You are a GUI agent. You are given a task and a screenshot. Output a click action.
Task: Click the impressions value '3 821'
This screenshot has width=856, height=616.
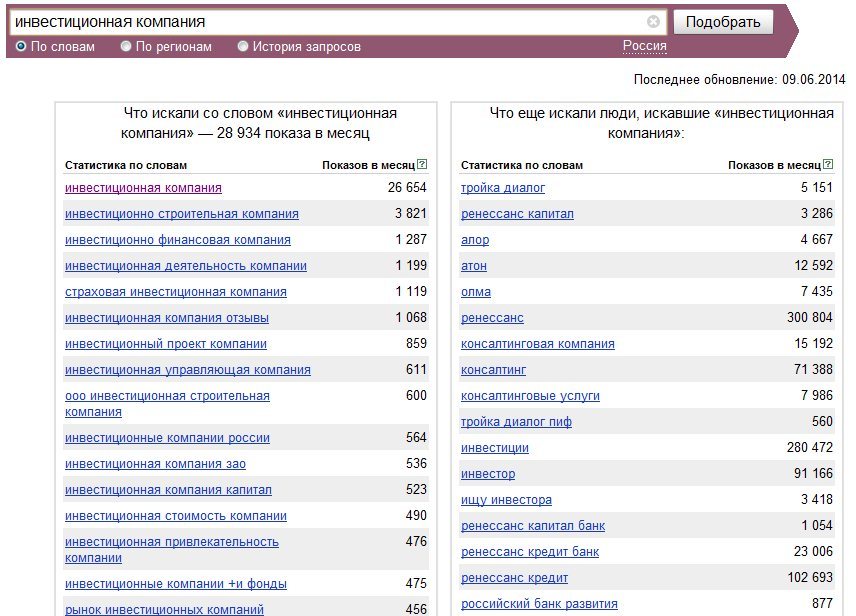[x=411, y=214]
